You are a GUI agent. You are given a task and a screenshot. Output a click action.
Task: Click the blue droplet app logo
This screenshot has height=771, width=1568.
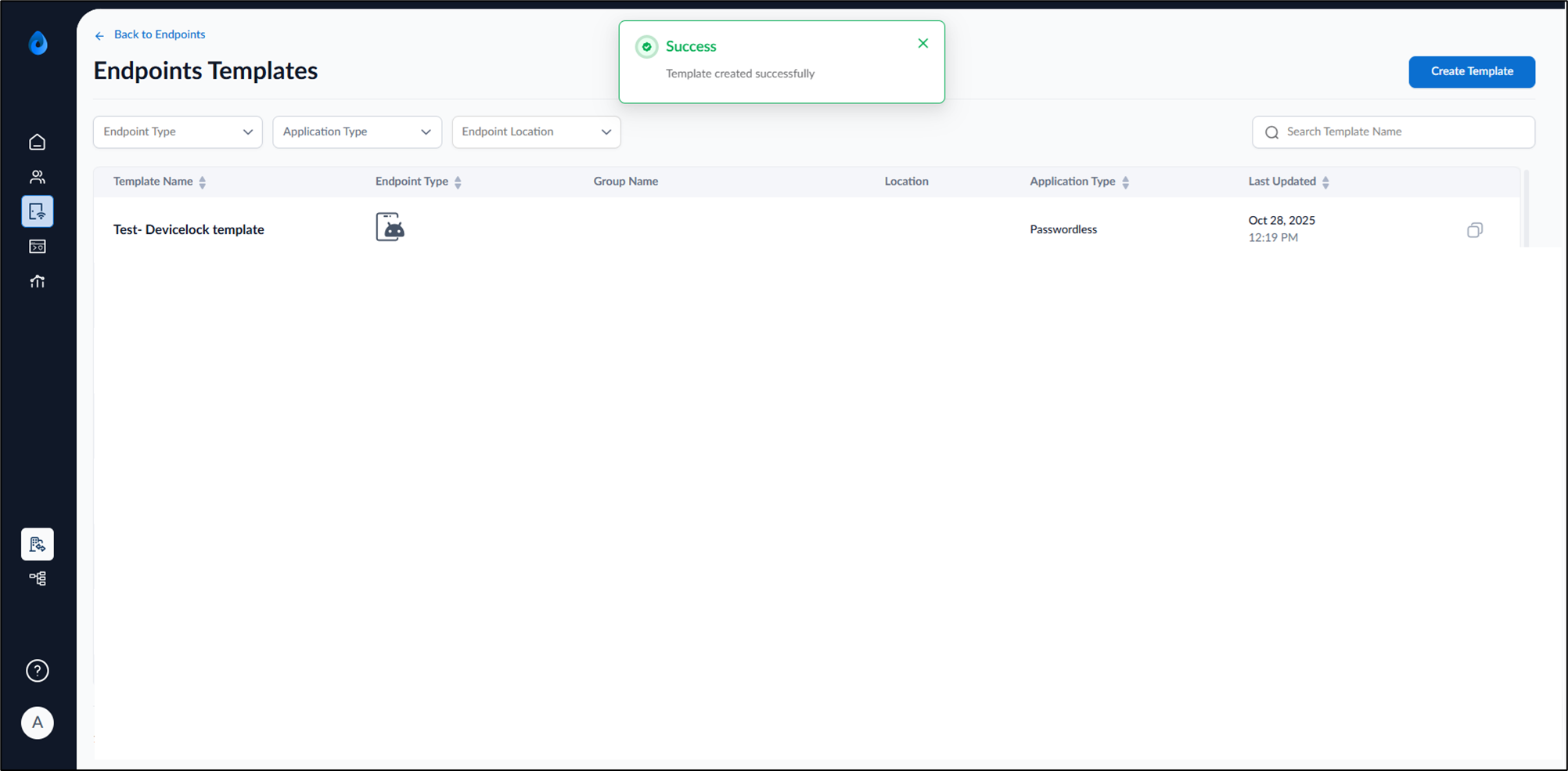(38, 43)
